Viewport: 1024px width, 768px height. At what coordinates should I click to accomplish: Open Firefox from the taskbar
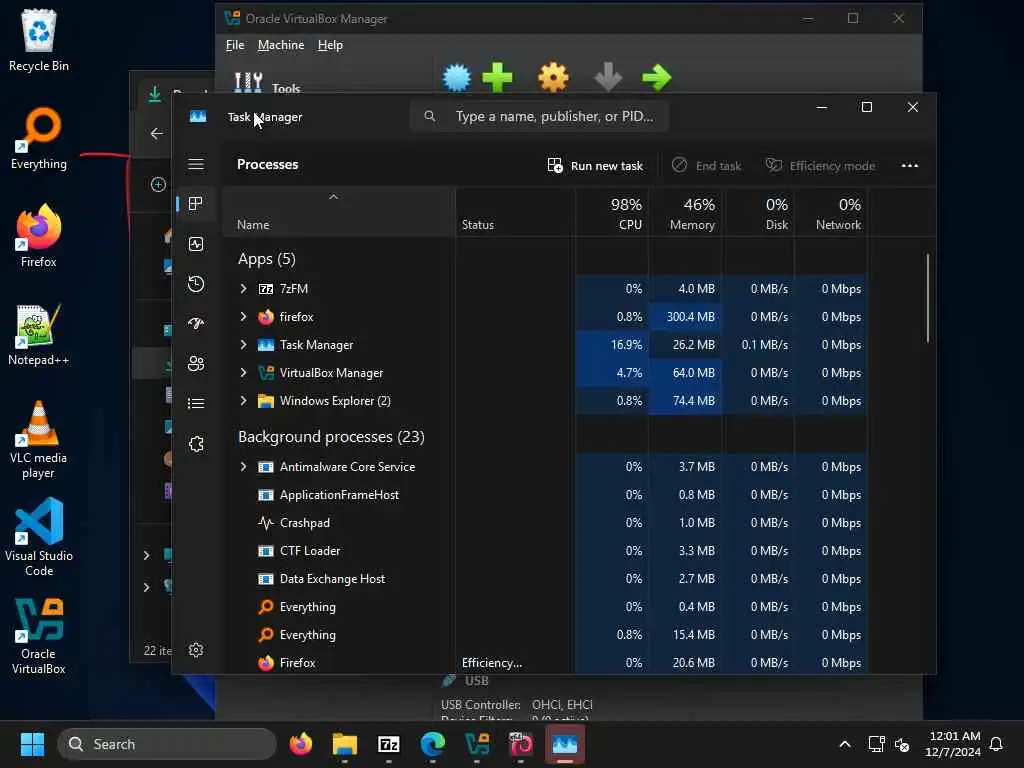click(x=301, y=744)
